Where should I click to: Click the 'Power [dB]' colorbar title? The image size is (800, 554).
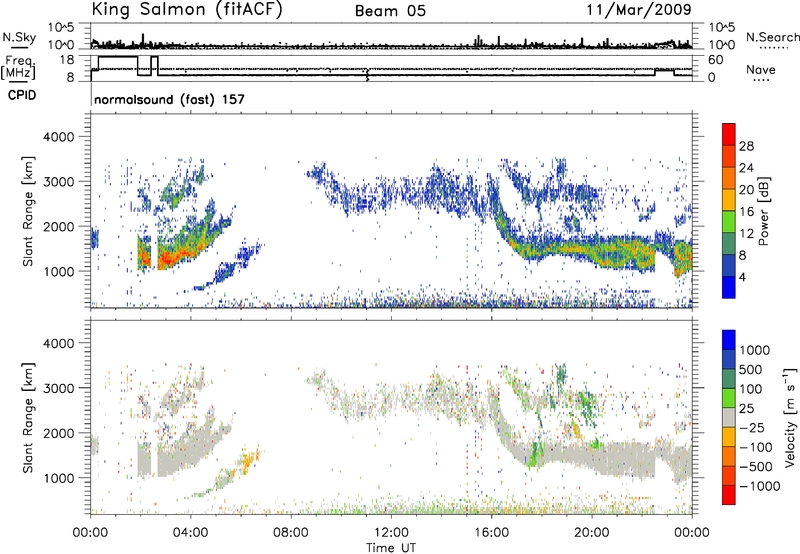tap(763, 211)
